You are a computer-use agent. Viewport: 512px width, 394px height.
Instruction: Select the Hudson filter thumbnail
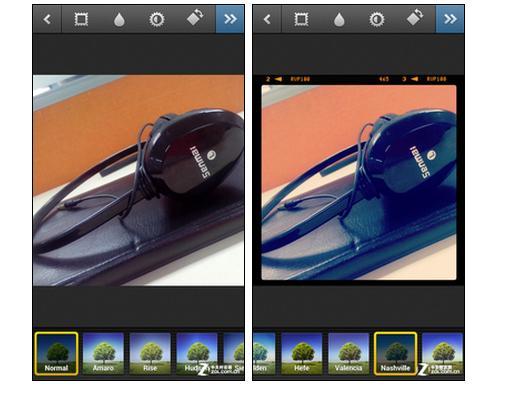coord(197,353)
